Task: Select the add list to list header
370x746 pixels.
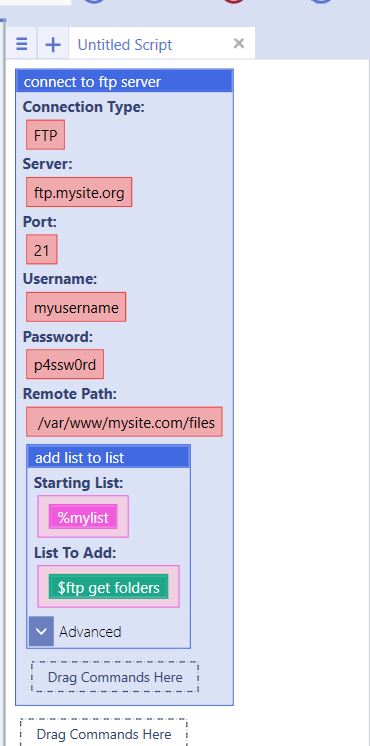Action: coord(108,457)
